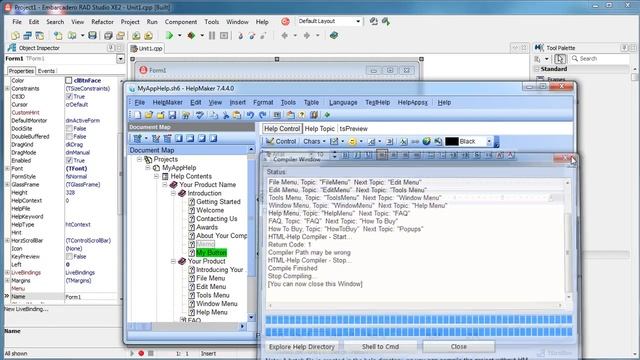Open the Language menu in HelpMaker

point(343,102)
